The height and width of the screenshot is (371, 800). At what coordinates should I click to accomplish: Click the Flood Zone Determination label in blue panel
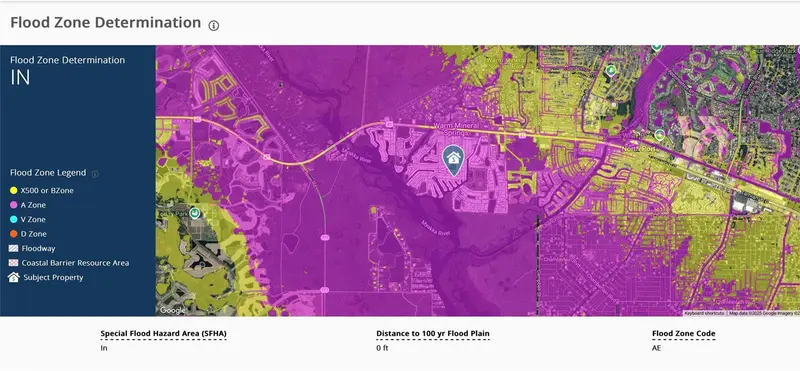click(67, 60)
